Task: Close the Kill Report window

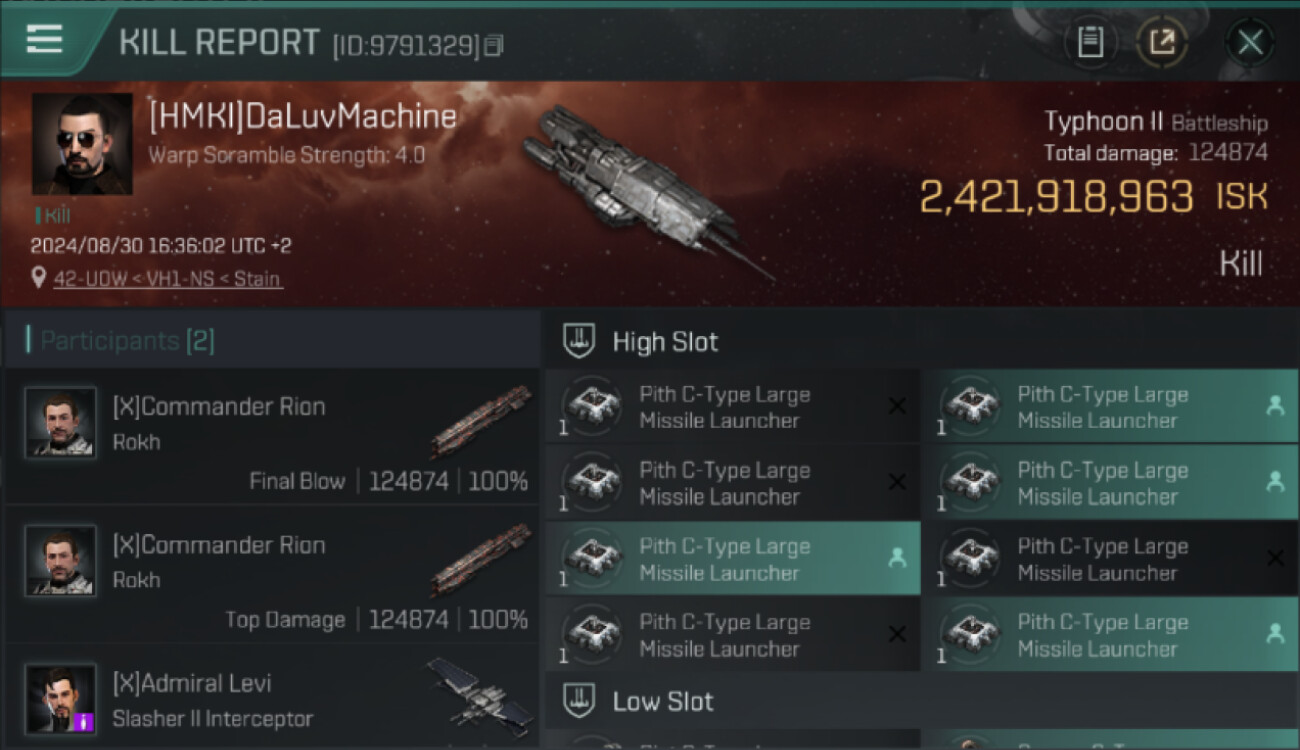Action: coord(1250,42)
